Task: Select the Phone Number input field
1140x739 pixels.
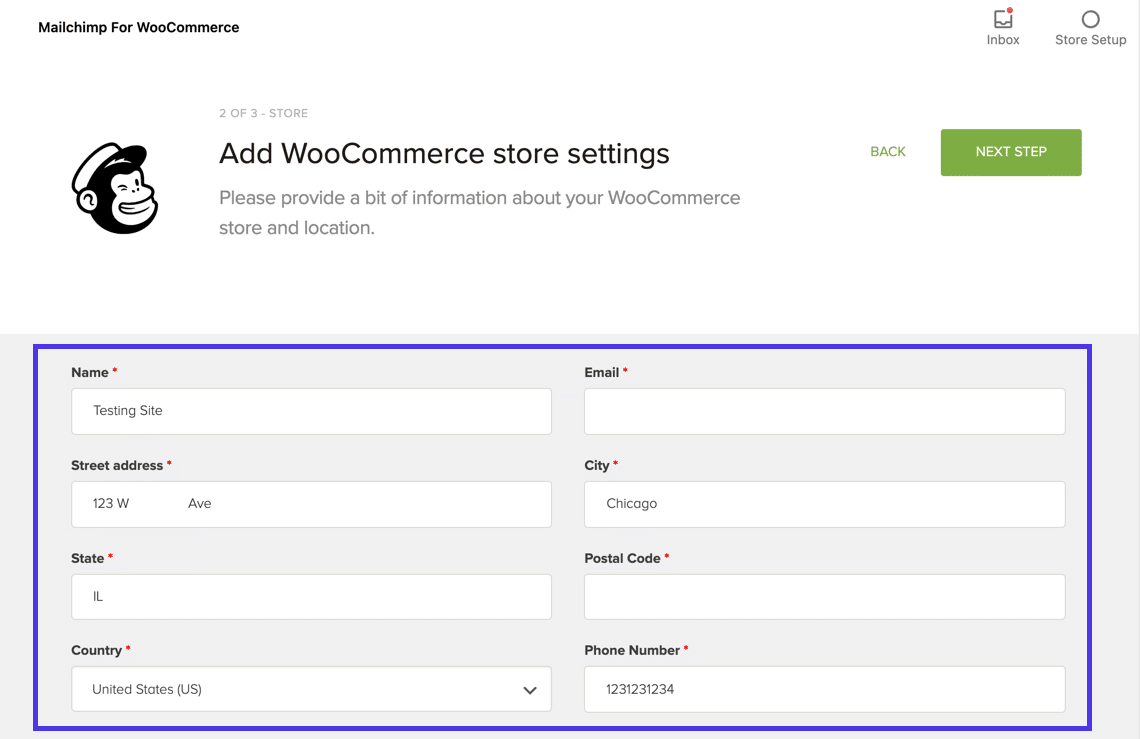Action: (824, 689)
